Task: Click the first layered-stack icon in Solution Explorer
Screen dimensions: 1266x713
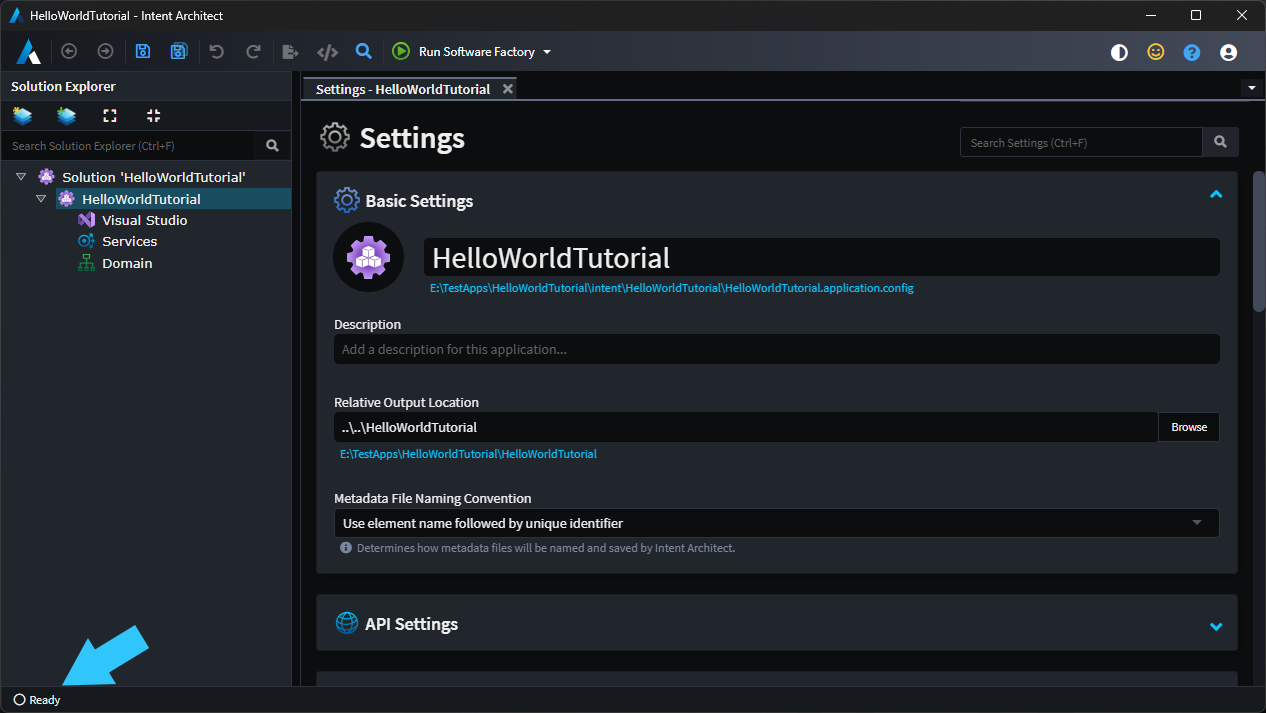Action: click(22, 116)
